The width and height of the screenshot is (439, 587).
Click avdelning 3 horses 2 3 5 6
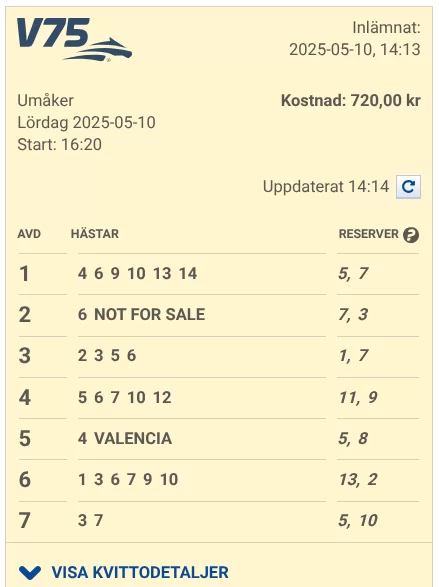coord(107,355)
